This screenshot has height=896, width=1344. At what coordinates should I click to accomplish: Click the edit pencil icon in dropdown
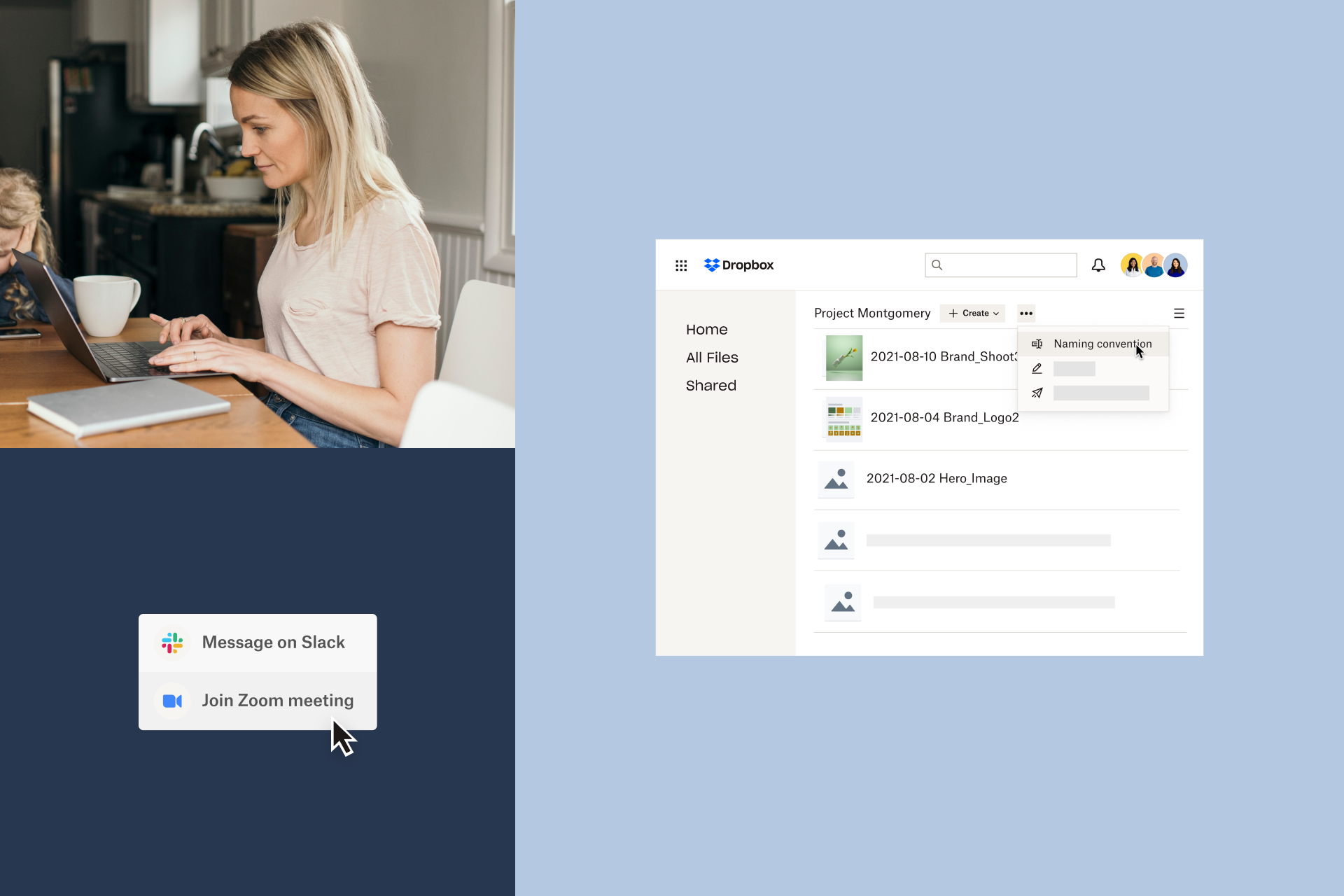tap(1036, 367)
